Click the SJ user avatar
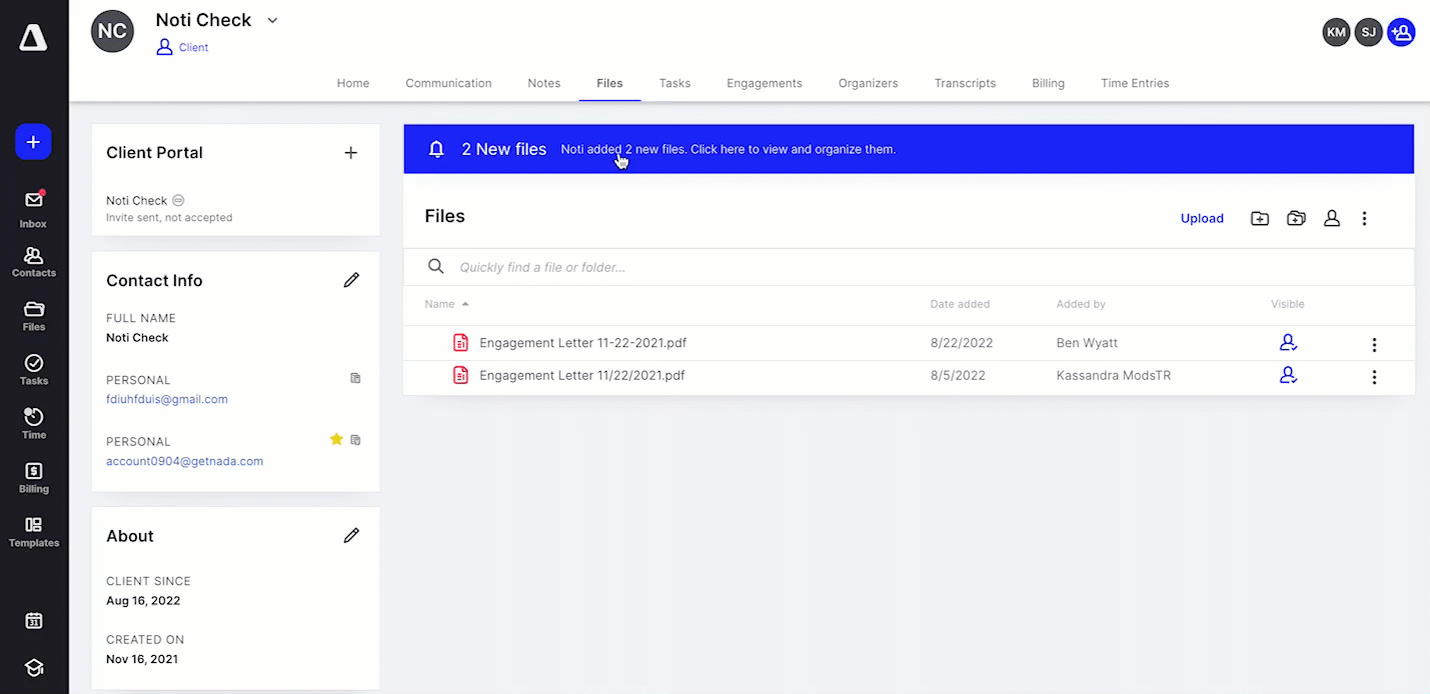This screenshot has width=1430, height=694. [1369, 32]
